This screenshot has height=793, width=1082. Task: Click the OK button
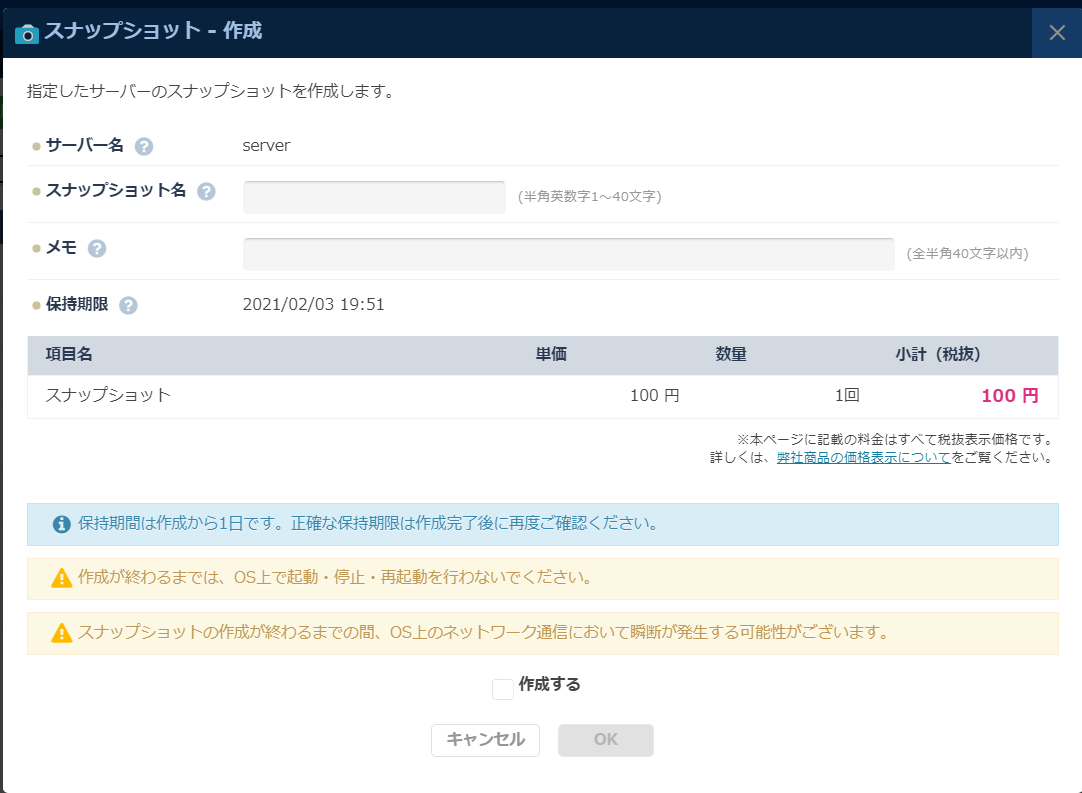(x=605, y=740)
